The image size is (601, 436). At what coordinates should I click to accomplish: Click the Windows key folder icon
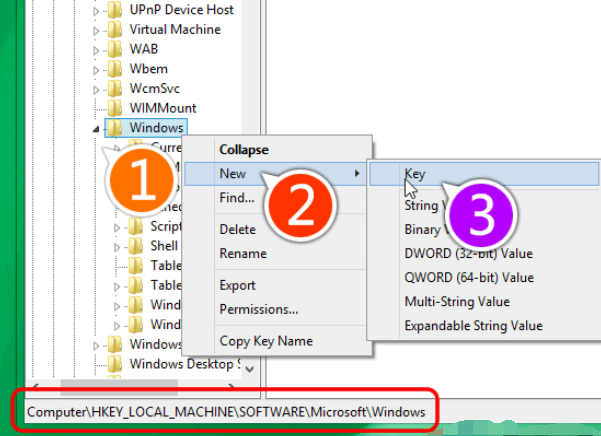tap(114, 128)
